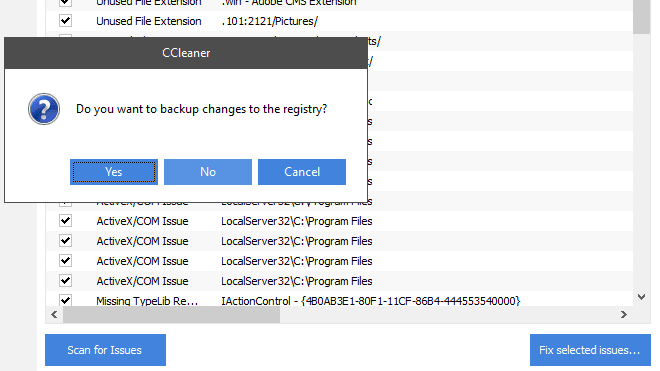Click the horizontal scrollbar thumb
660x371 pixels.
click(171, 315)
